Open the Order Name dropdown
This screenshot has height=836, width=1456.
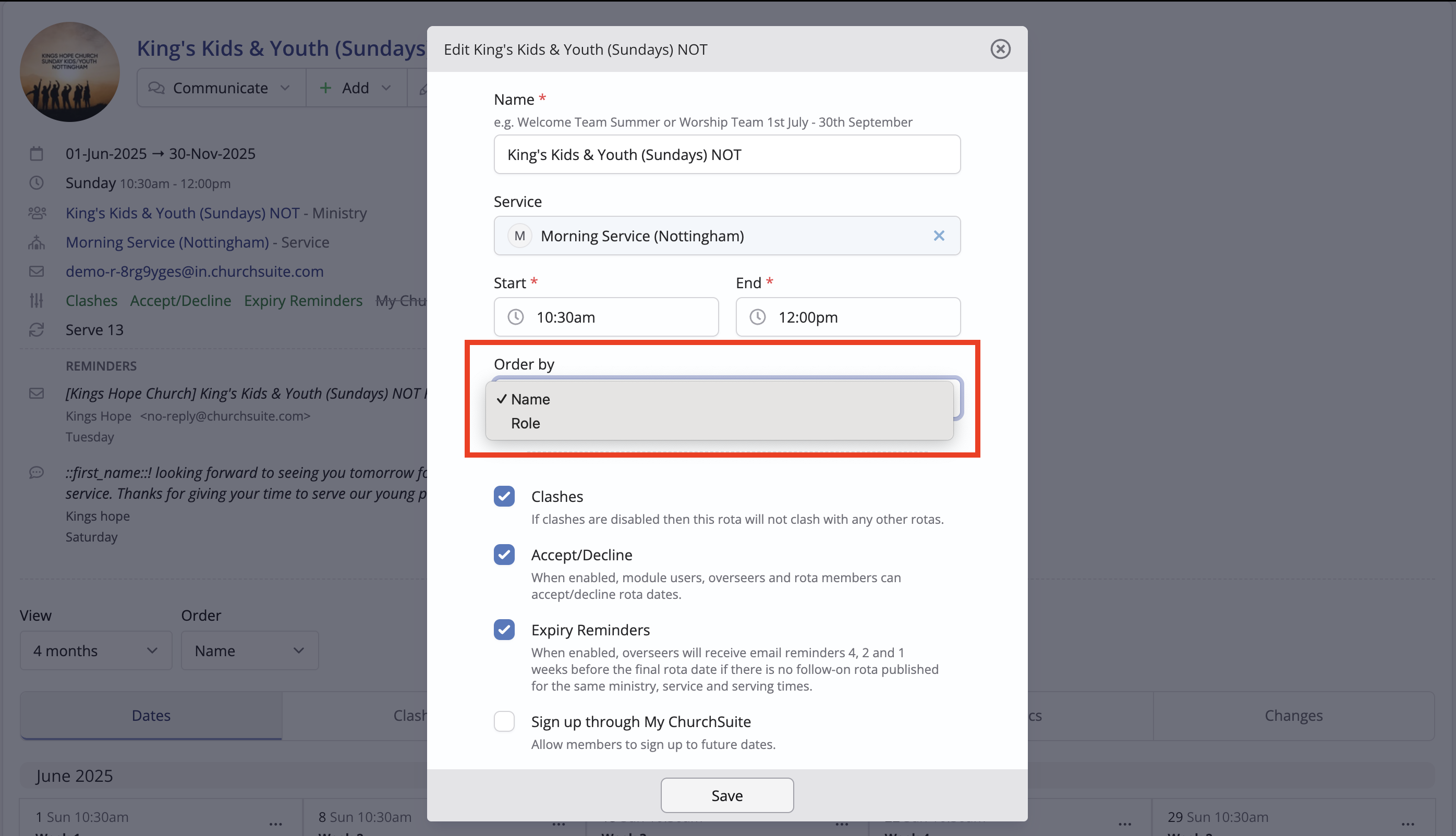pos(250,650)
